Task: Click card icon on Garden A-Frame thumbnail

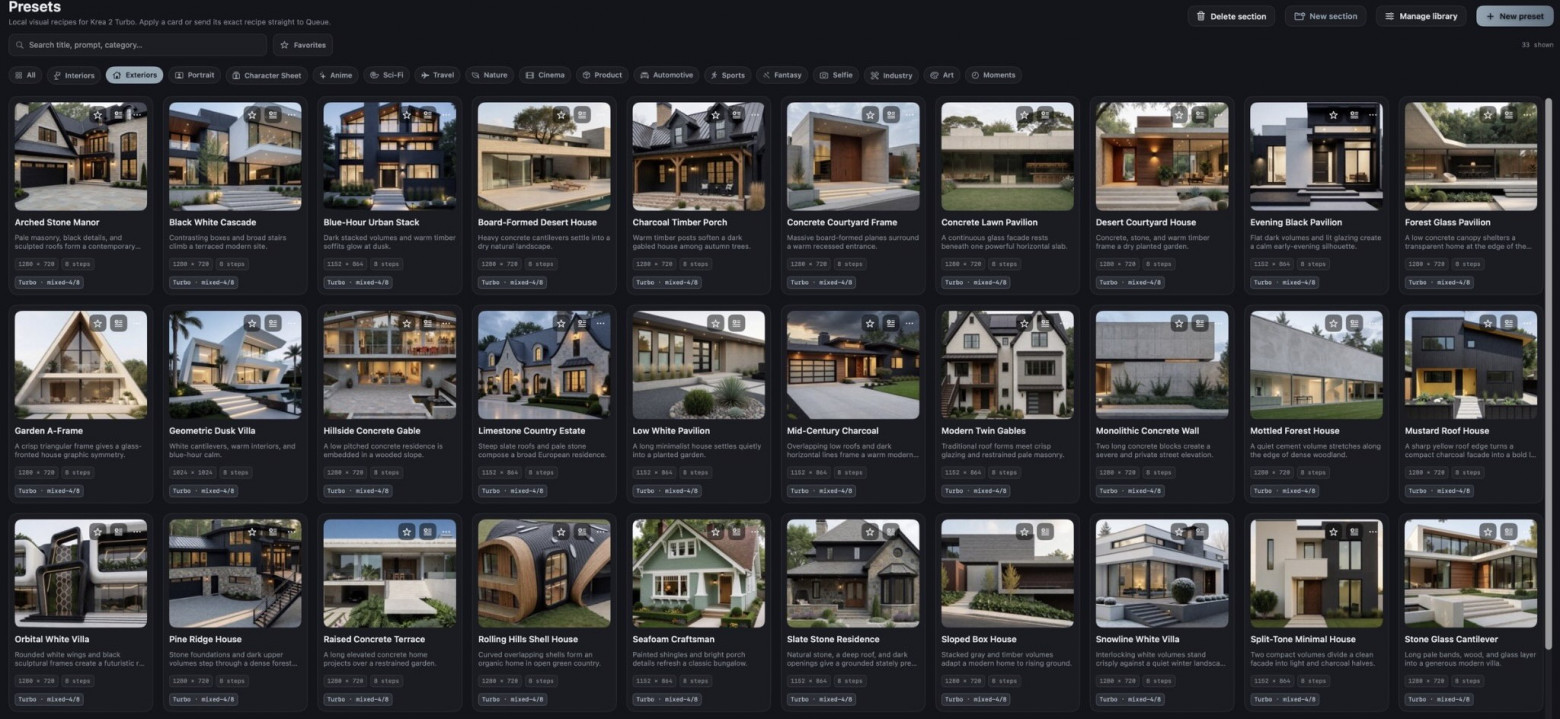Action: (118, 323)
